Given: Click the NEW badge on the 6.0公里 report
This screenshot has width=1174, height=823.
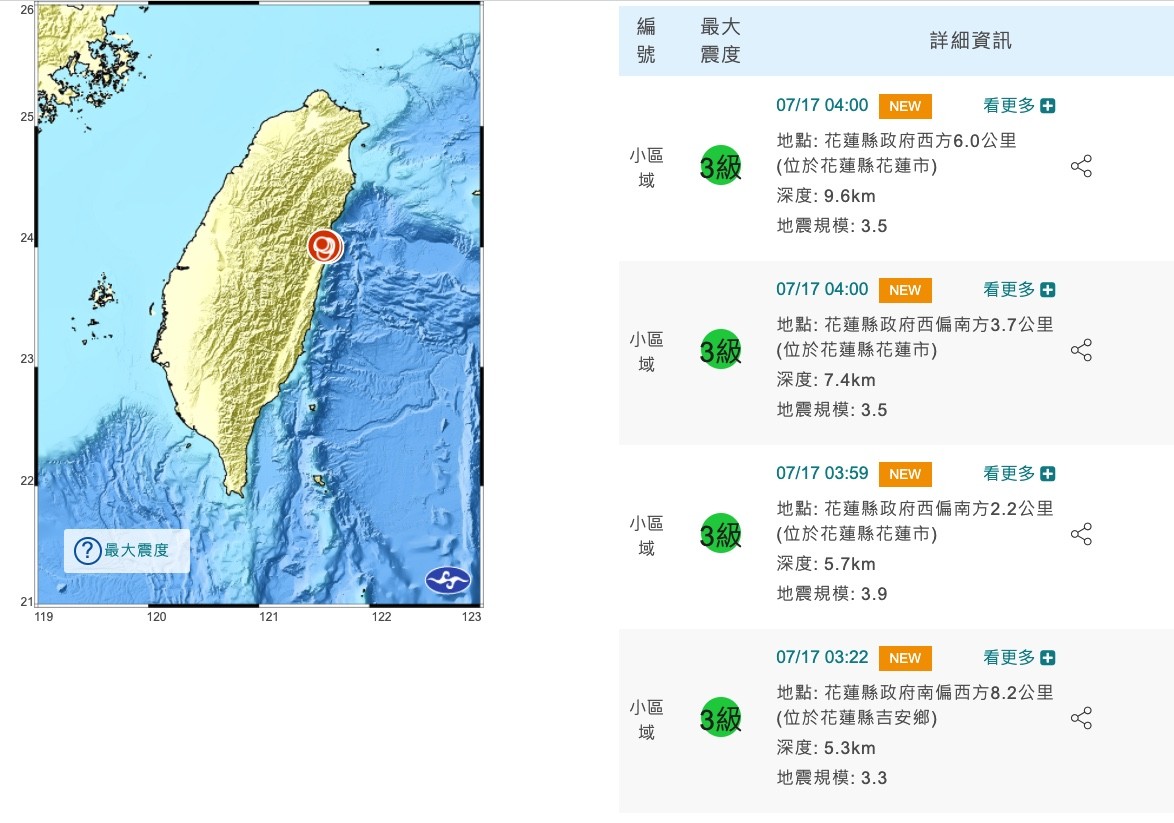Looking at the screenshot, I should 905,106.
